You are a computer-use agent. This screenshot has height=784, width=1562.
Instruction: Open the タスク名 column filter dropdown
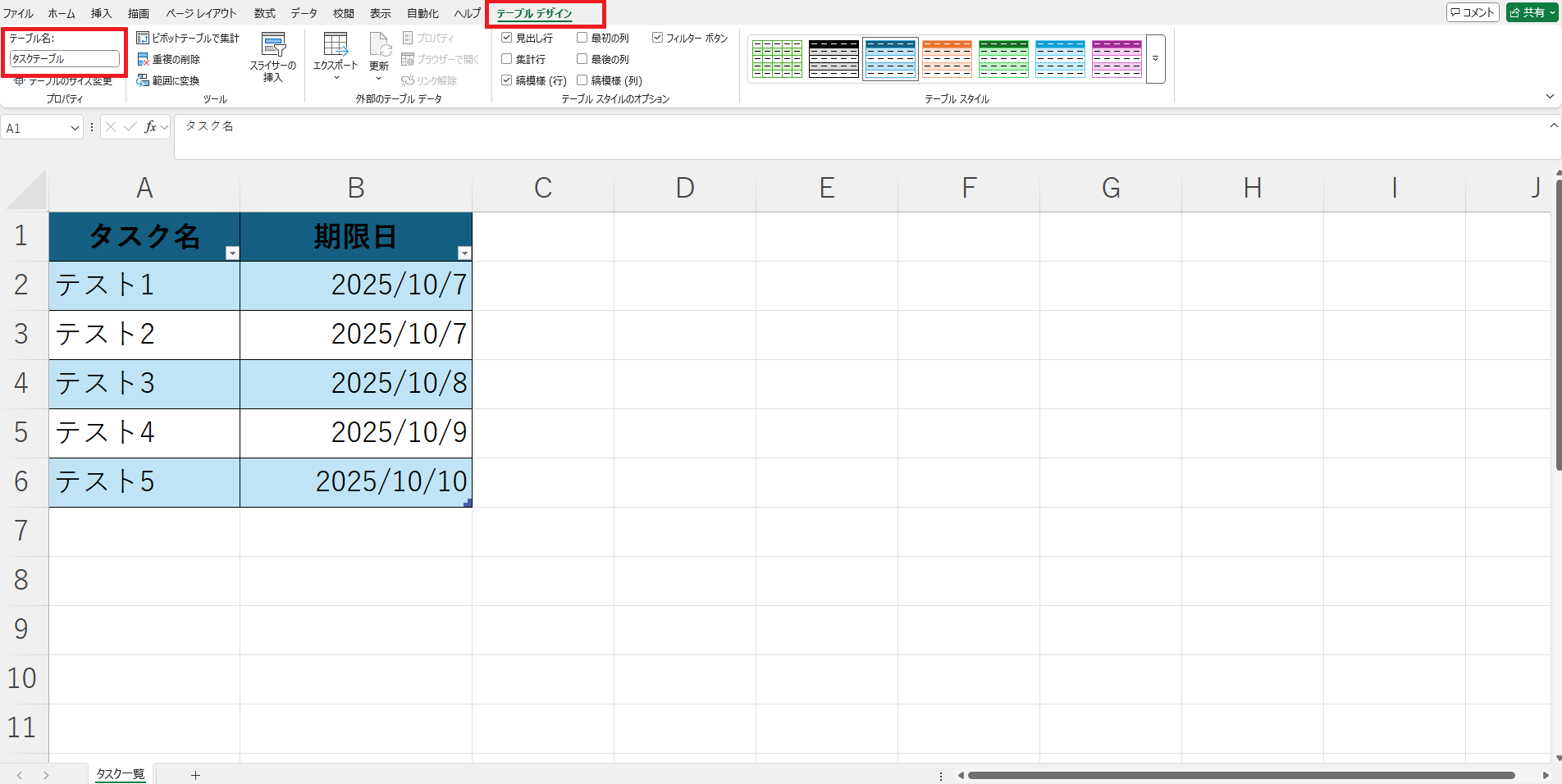[x=232, y=253]
